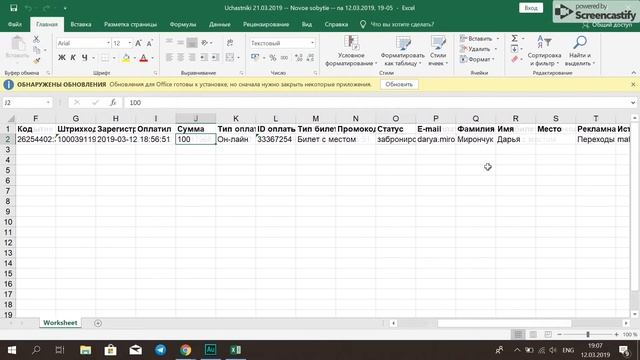Open Условное форматирование menu
Viewport: 640px width, 360px height.
coord(351,51)
